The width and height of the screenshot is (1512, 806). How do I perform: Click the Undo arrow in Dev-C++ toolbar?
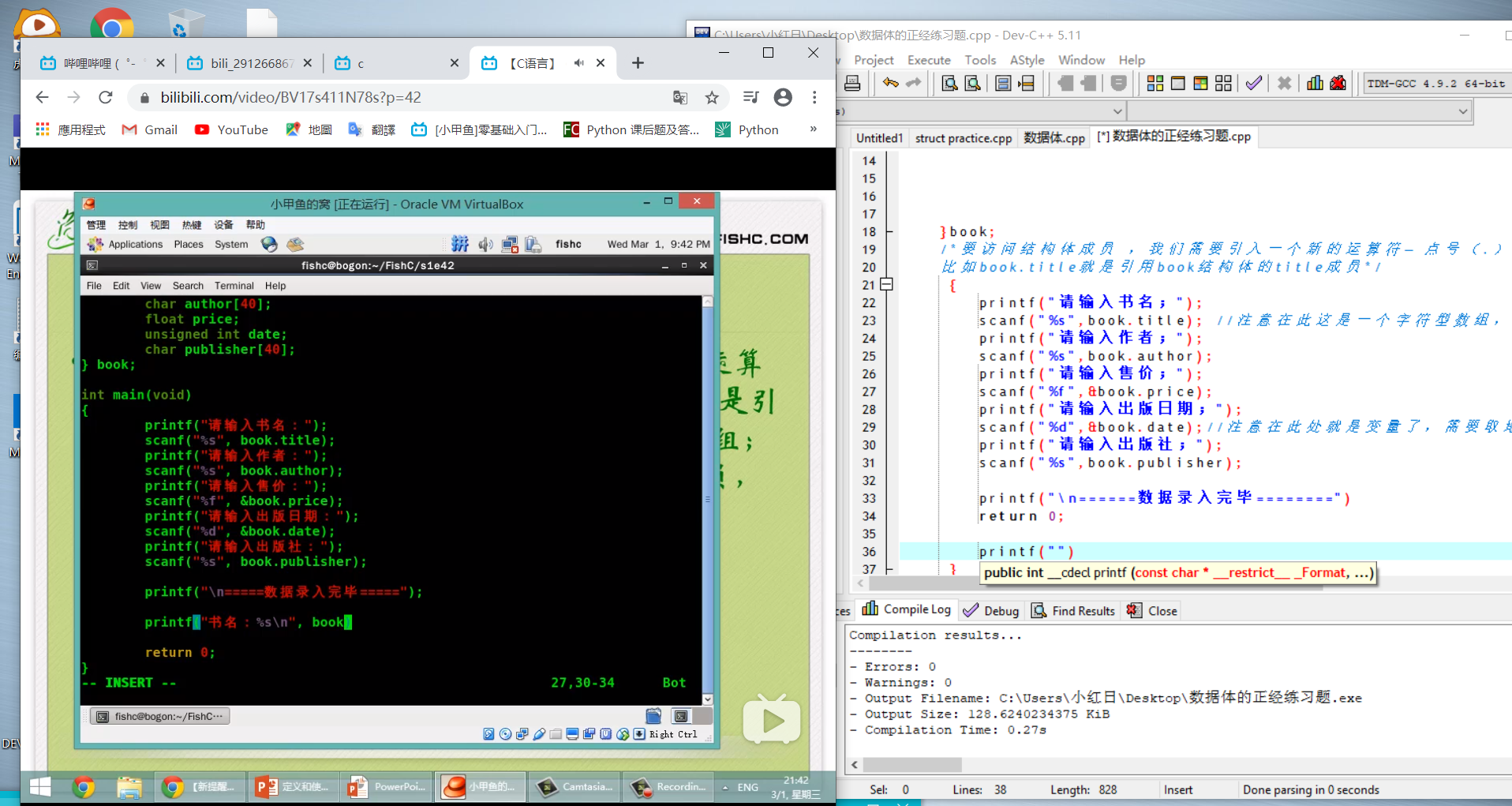pyautogui.click(x=891, y=83)
